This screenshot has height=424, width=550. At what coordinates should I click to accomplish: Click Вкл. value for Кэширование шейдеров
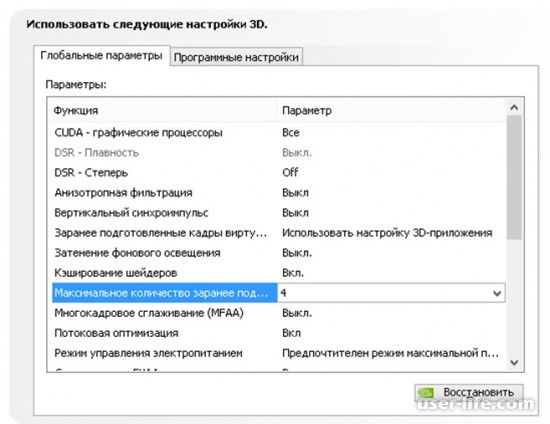pos(293,273)
